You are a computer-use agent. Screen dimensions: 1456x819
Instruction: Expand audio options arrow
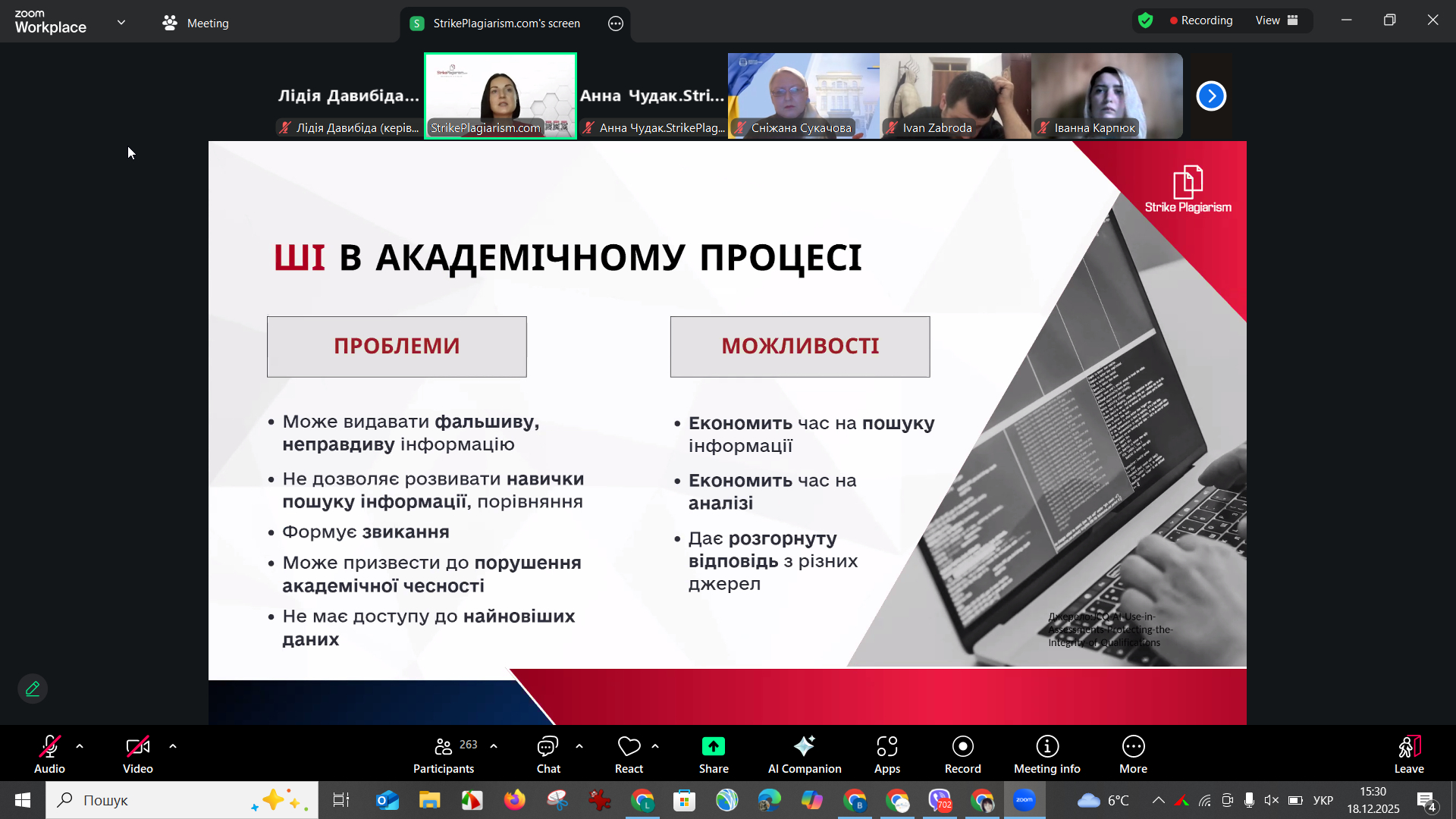tap(80, 746)
